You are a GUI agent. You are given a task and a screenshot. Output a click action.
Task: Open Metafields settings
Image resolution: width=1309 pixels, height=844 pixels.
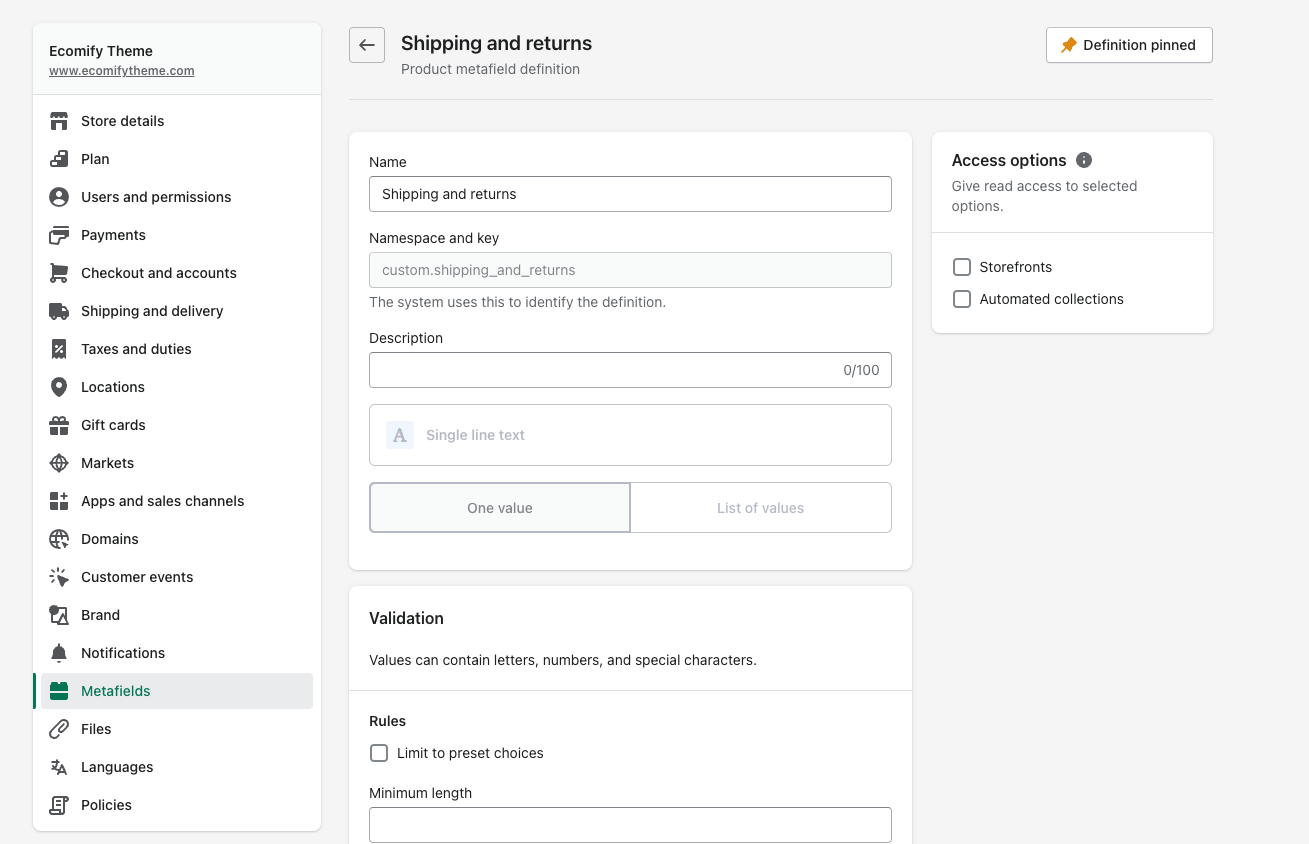(177, 691)
